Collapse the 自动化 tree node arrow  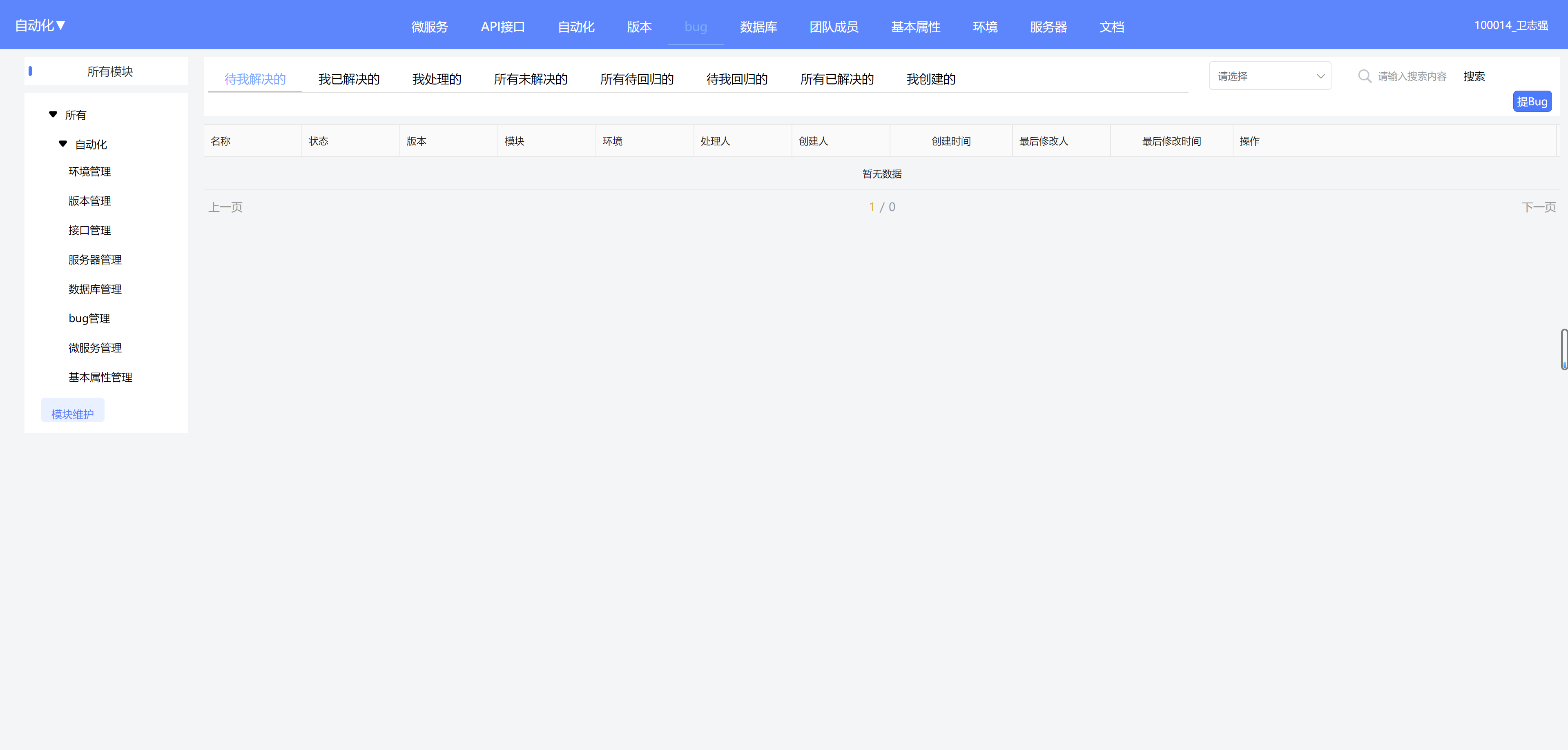click(x=63, y=144)
